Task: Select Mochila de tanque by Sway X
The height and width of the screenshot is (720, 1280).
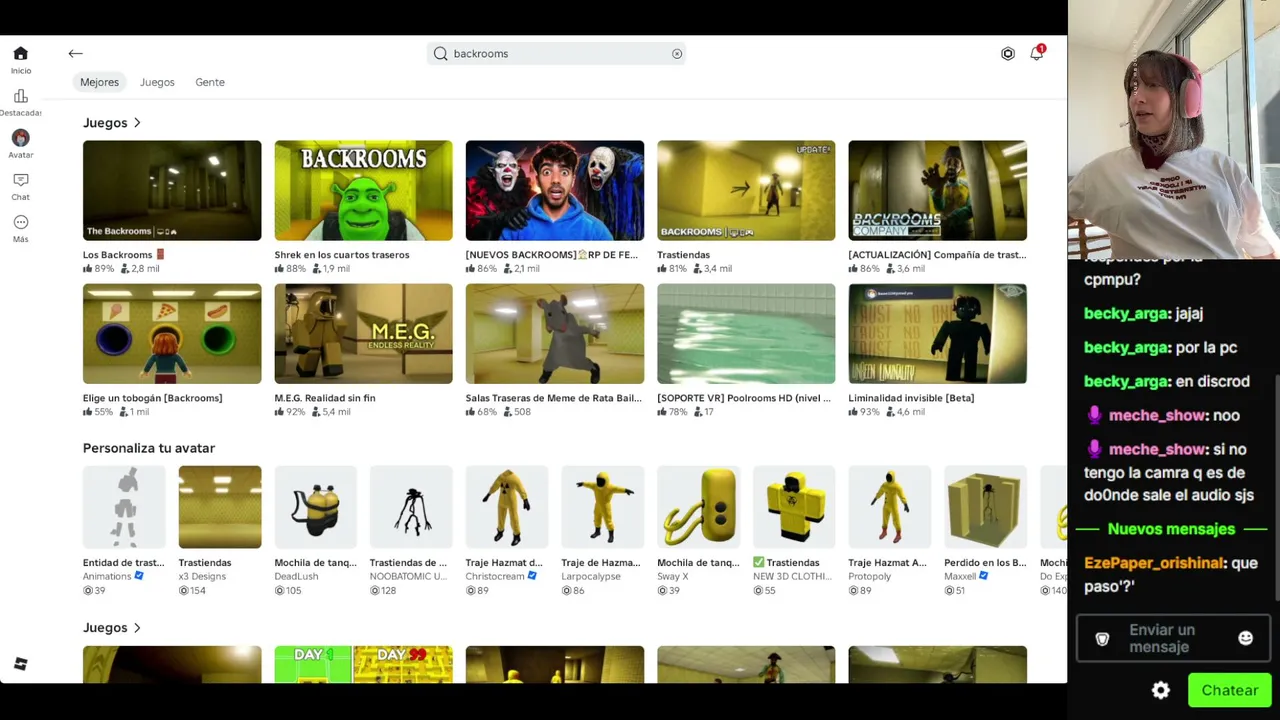Action: (x=698, y=507)
